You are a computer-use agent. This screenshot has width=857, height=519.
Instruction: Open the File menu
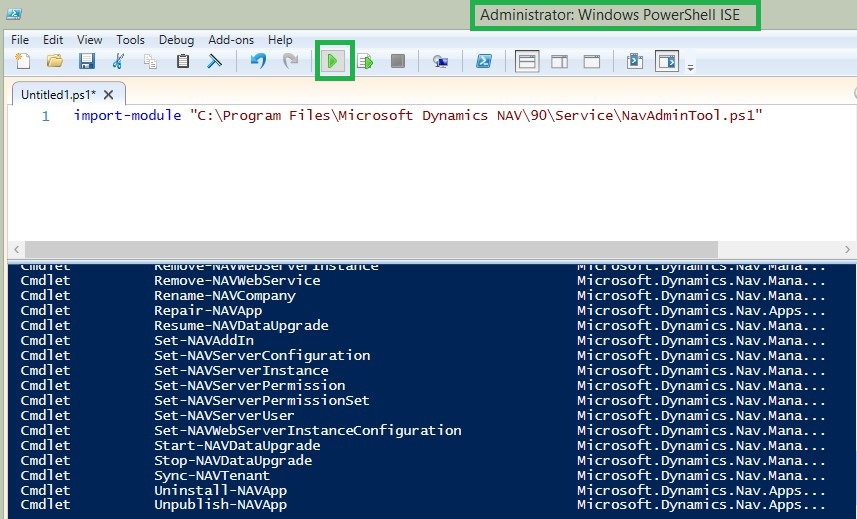[20, 40]
